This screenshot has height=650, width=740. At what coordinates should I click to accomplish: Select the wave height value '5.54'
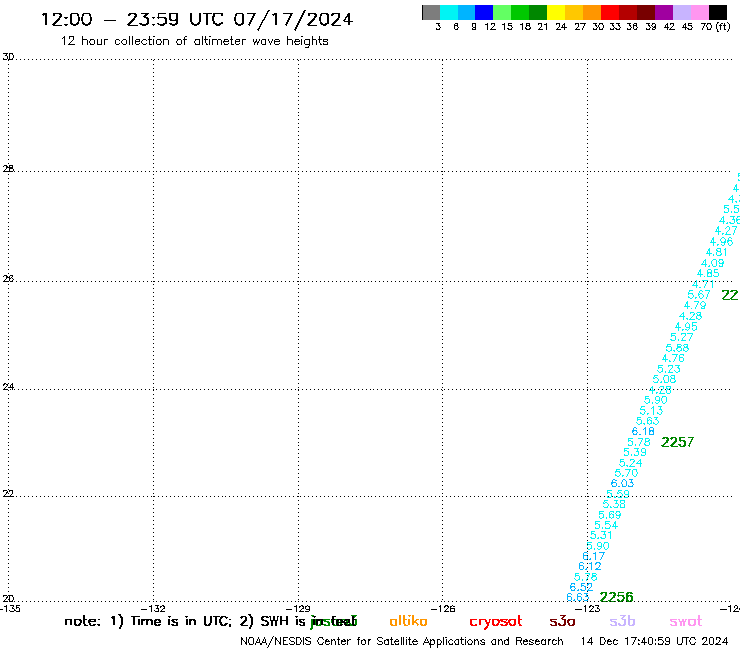606,525
